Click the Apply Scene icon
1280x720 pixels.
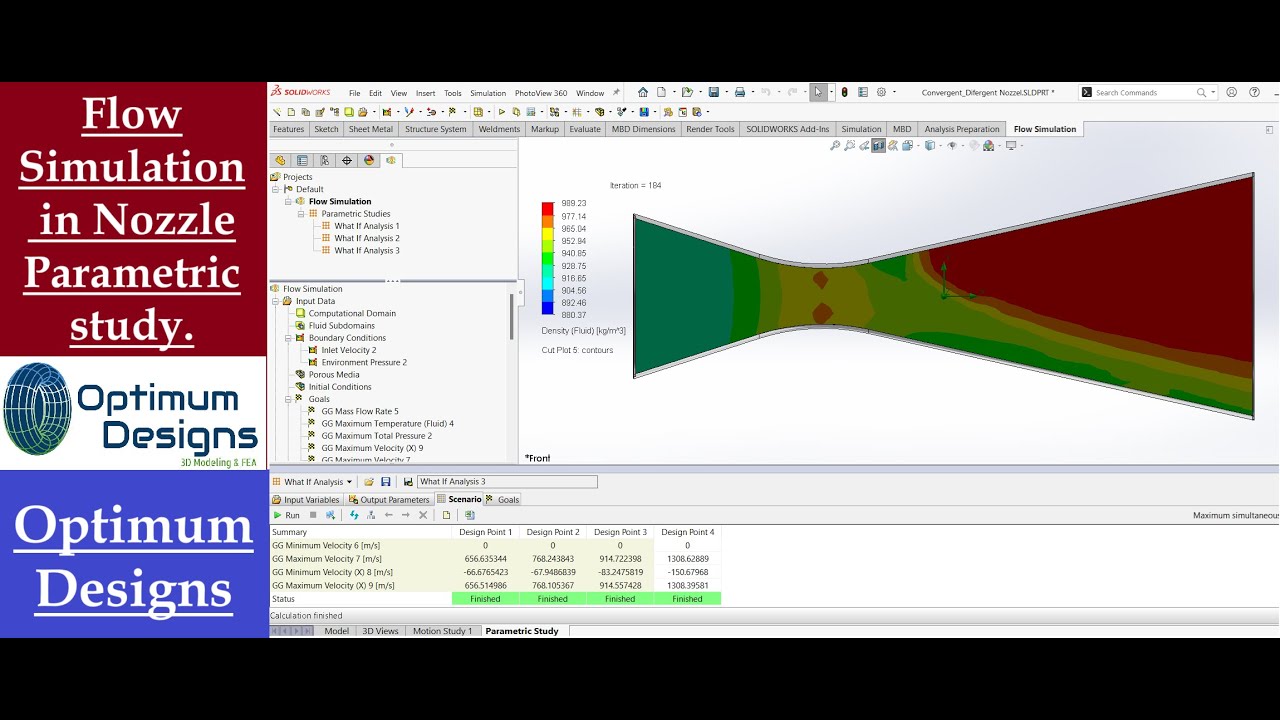pyautogui.click(x=988, y=146)
